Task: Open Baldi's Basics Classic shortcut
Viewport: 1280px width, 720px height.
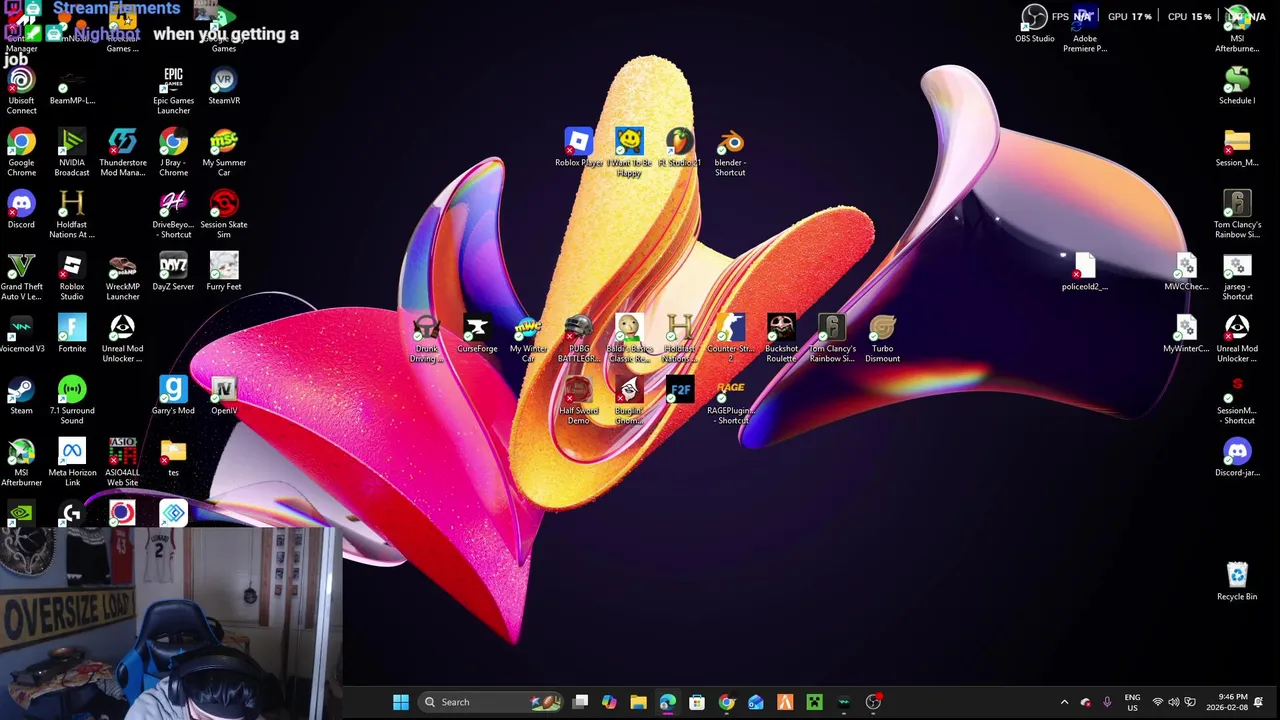Action: coord(629,339)
